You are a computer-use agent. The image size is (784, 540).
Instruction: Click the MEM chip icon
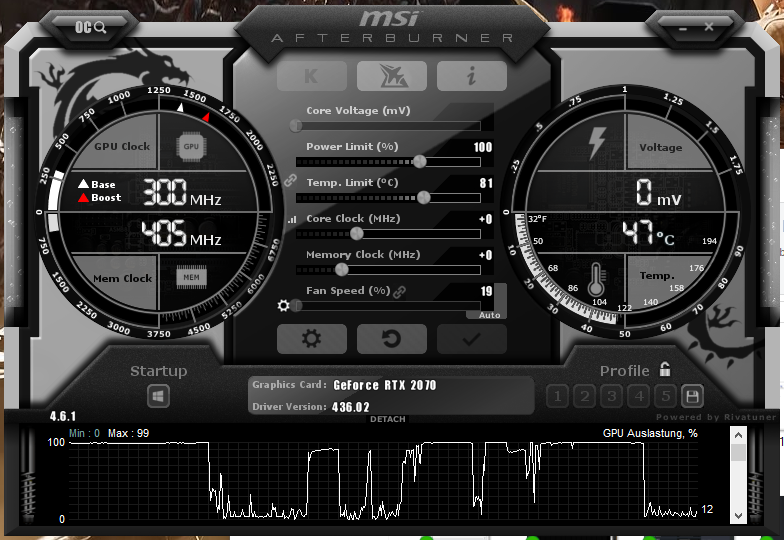[x=192, y=278]
